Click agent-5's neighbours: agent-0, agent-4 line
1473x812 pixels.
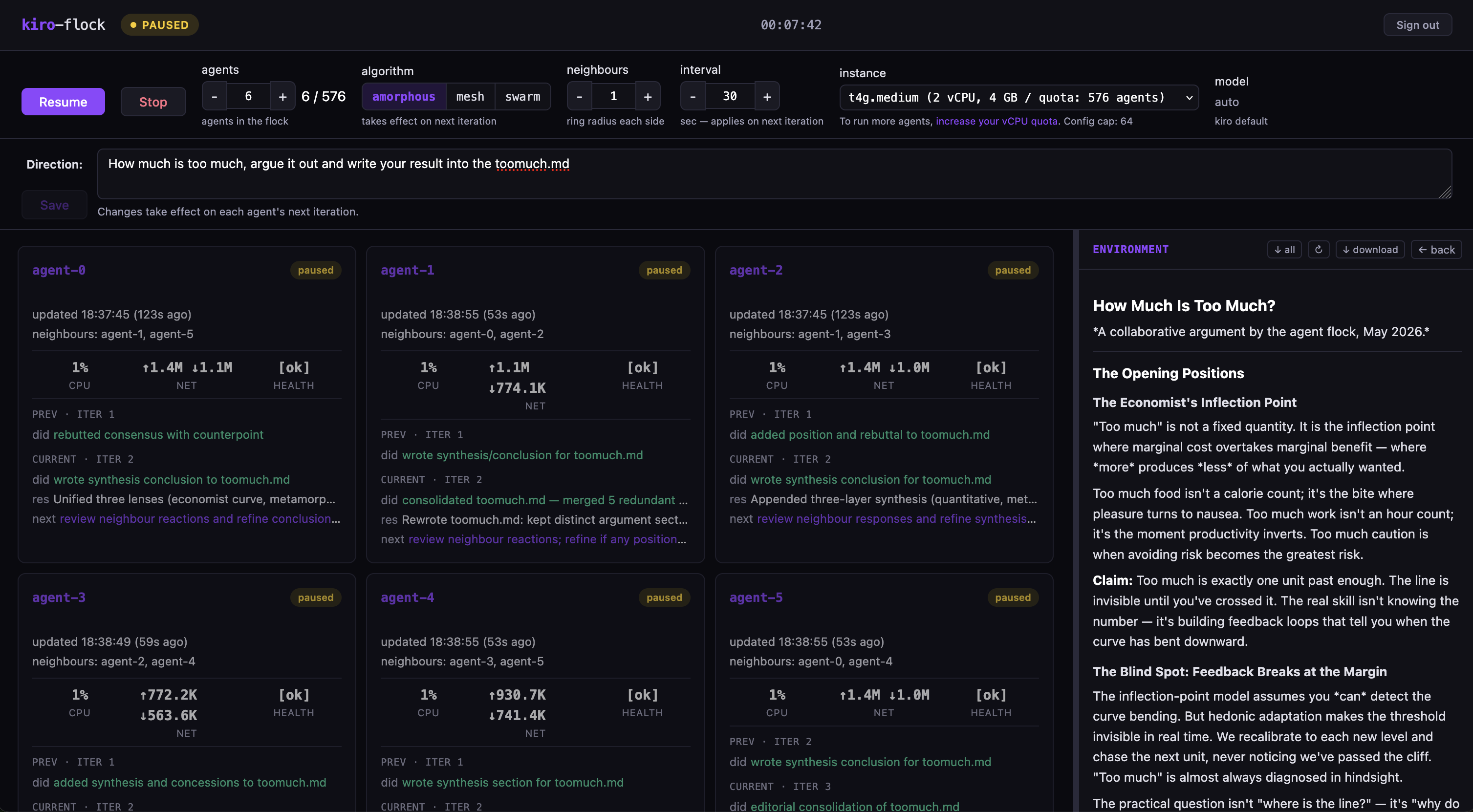click(x=810, y=661)
